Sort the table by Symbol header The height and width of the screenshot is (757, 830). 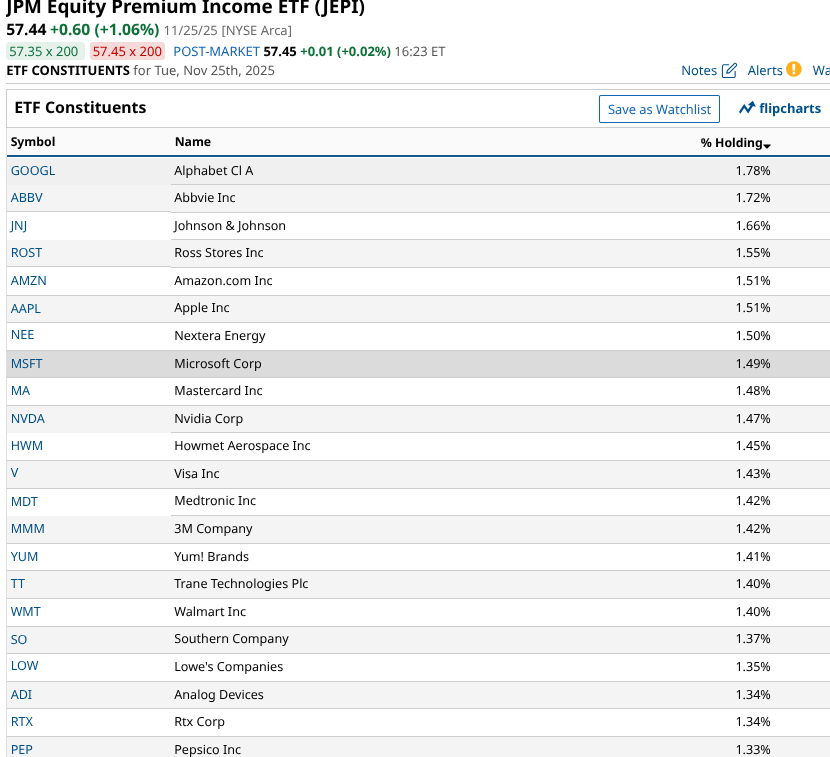point(33,142)
